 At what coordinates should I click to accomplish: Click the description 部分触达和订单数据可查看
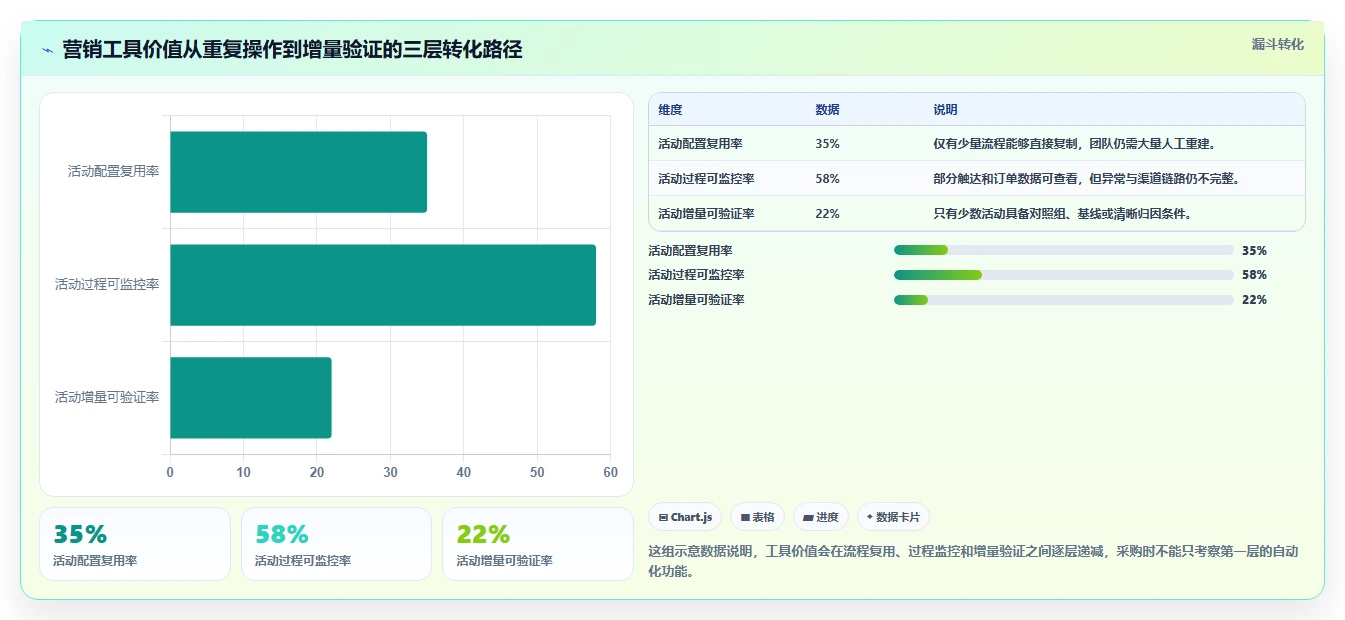1086,179
